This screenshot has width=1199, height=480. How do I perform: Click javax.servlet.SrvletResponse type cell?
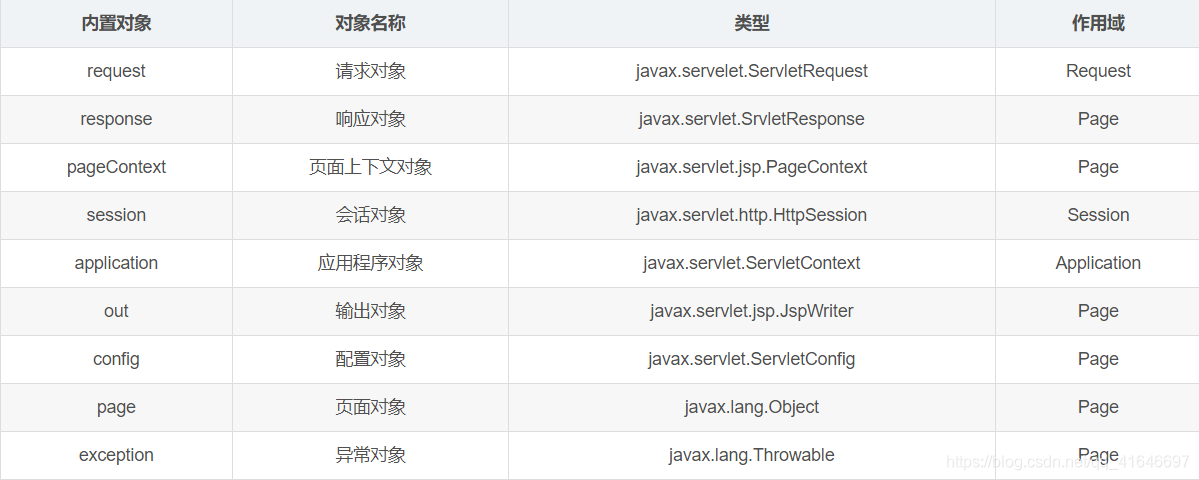[x=752, y=119]
